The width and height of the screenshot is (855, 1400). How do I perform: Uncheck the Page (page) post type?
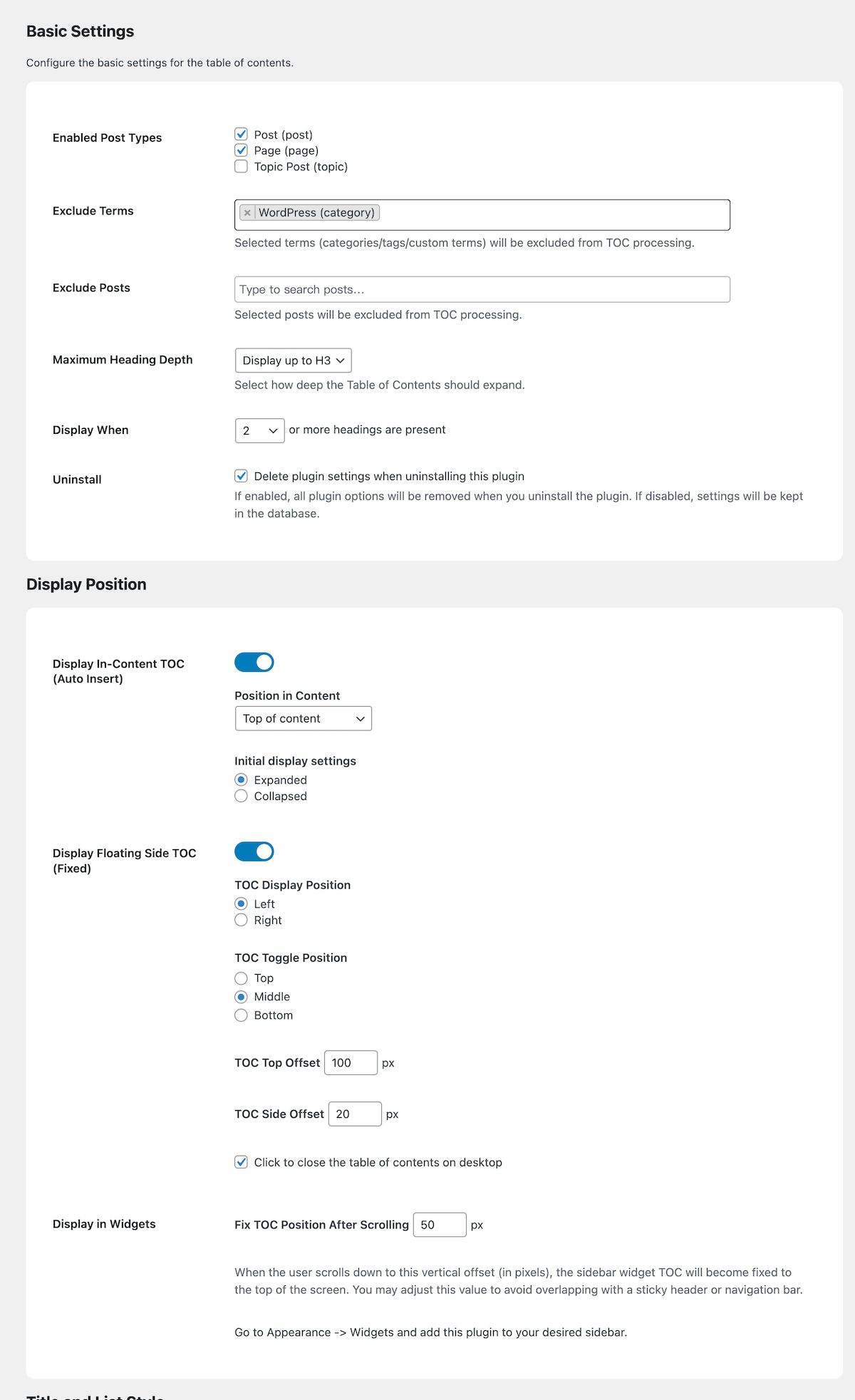pos(241,150)
